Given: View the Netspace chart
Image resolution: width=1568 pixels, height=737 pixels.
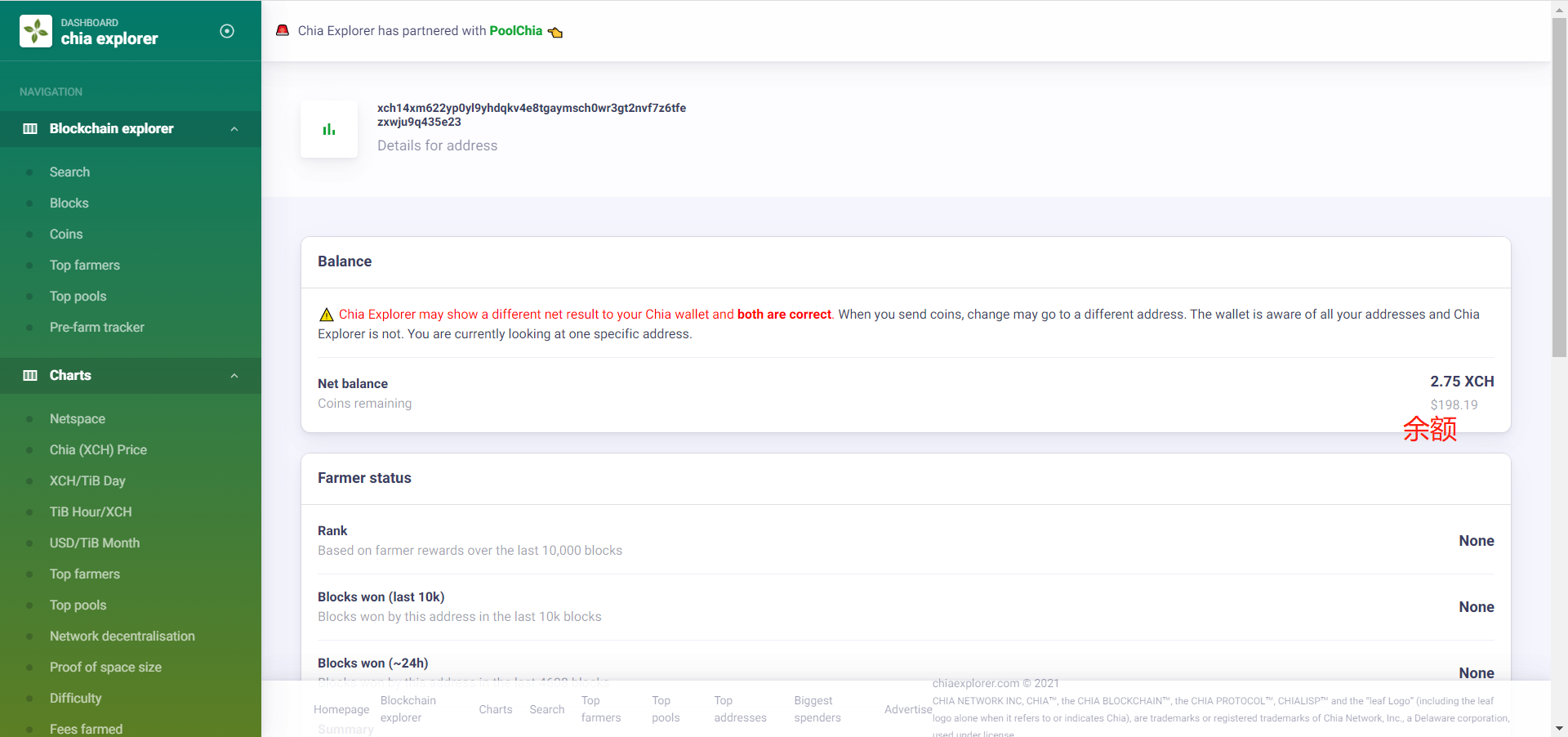Looking at the screenshot, I should point(77,419).
